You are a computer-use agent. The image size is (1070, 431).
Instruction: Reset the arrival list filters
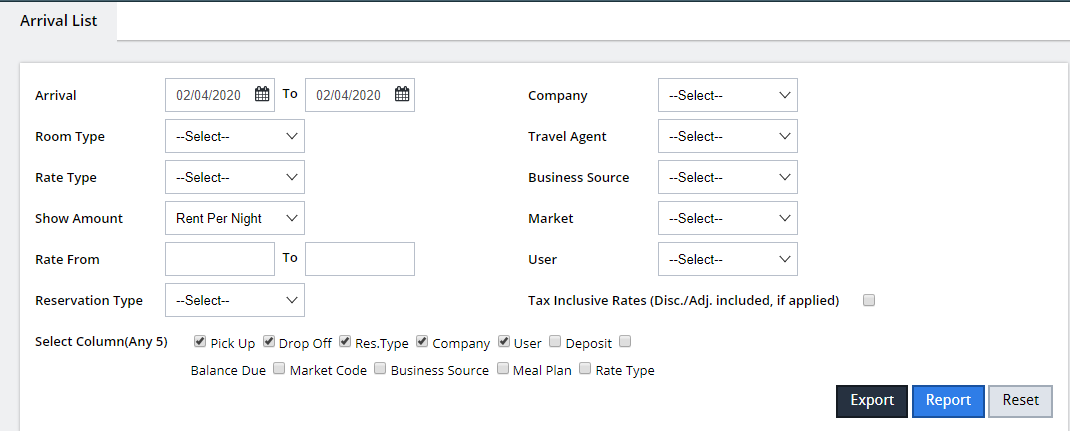(1020, 400)
